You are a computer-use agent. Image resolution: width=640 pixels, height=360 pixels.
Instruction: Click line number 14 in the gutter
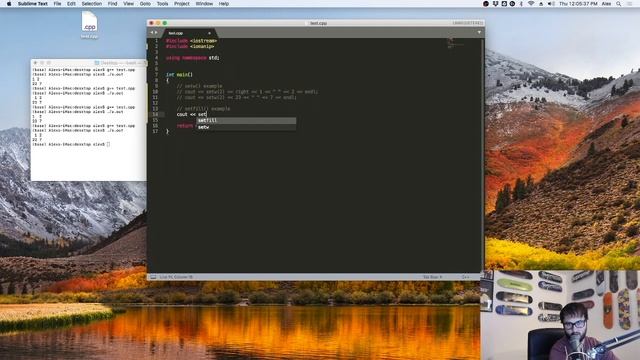point(155,114)
